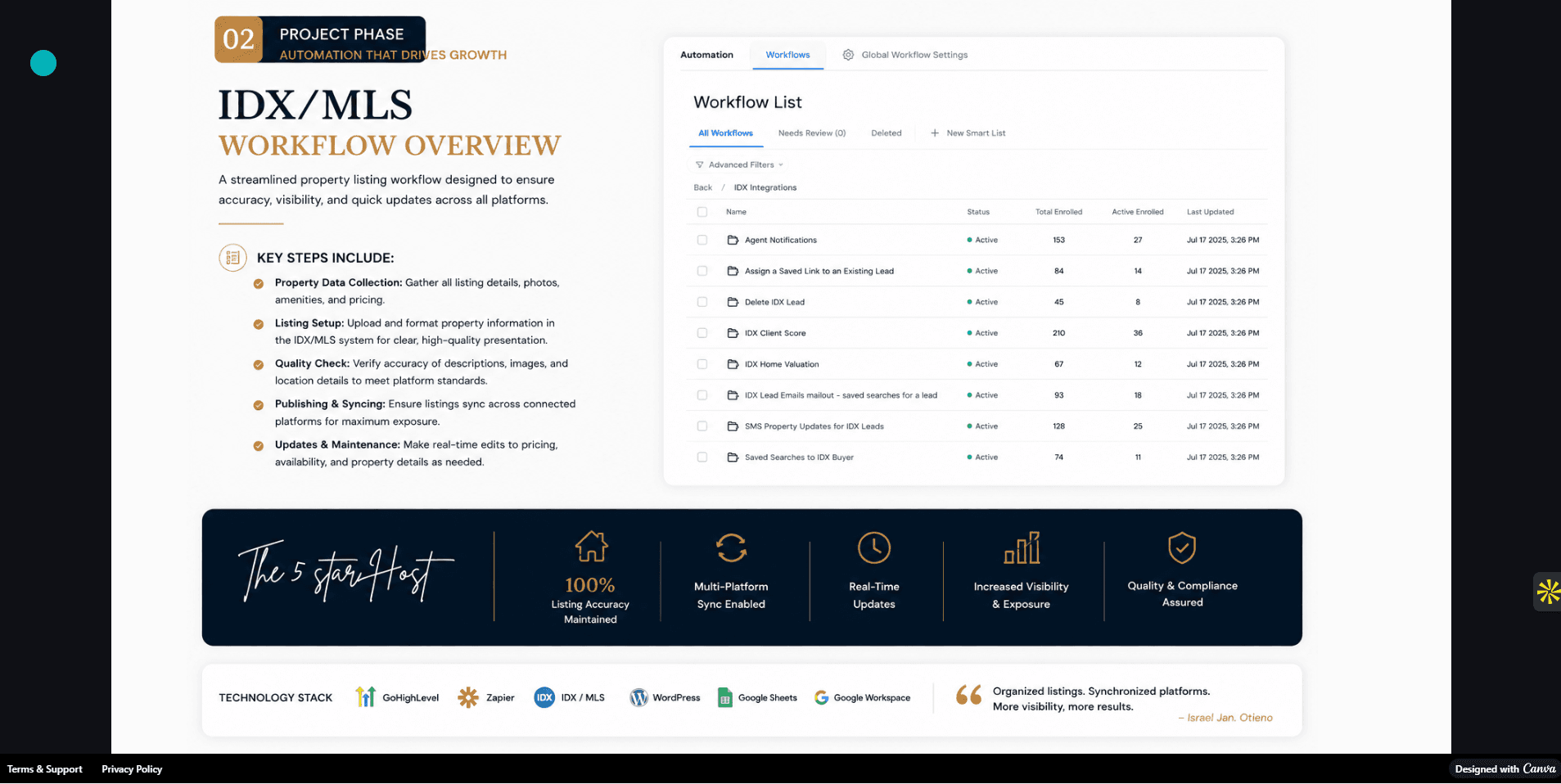Viewport: 1561px width, 784px height.
Task: Select the Automation tab
Action: point(706,55)
